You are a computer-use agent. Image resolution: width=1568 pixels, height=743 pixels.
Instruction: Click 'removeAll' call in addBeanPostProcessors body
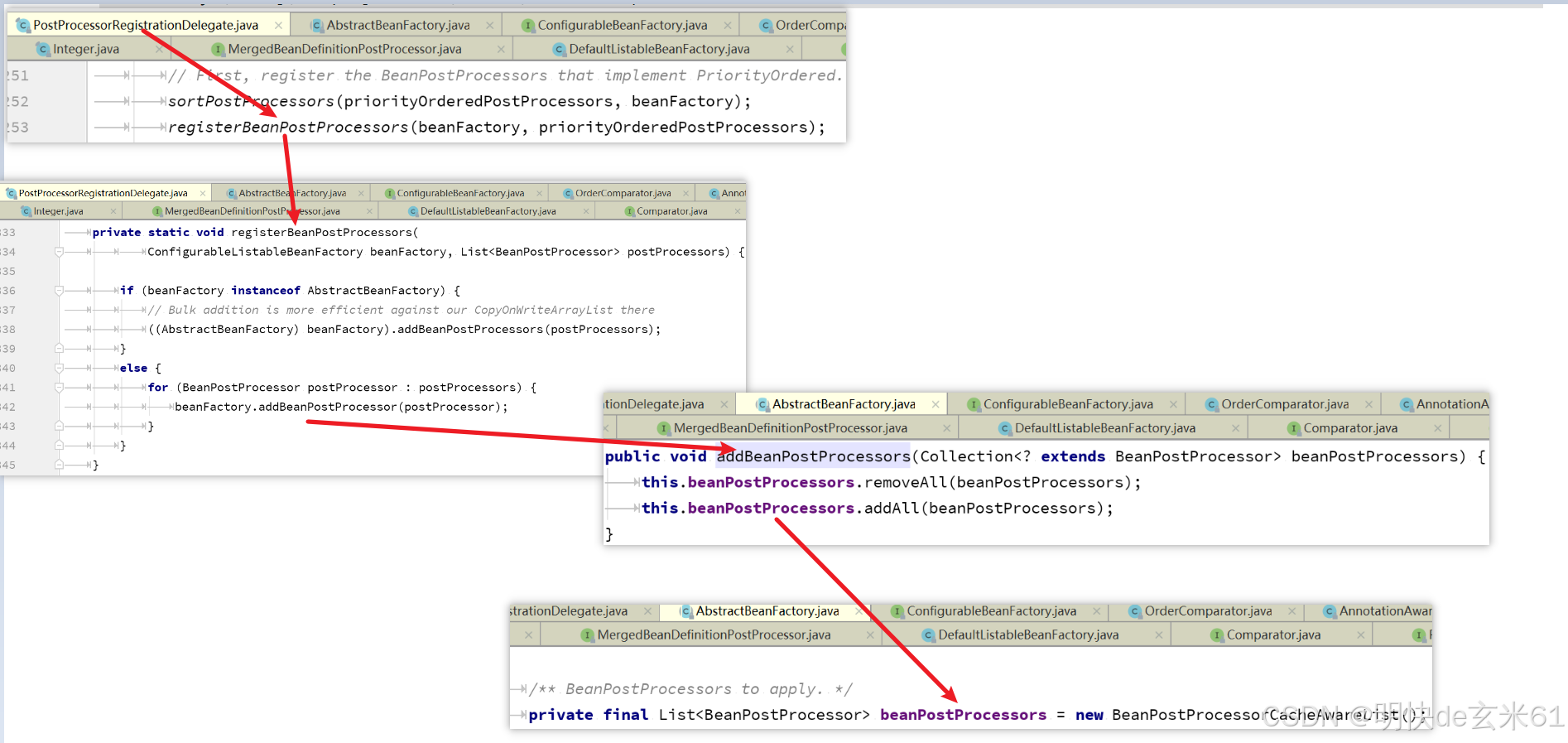pos(907,482)
